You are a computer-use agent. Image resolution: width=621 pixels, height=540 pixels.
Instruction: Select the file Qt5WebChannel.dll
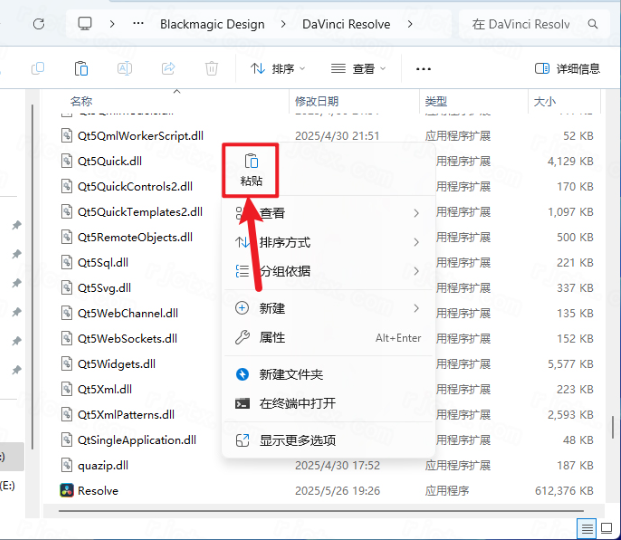tap(128, 313)
